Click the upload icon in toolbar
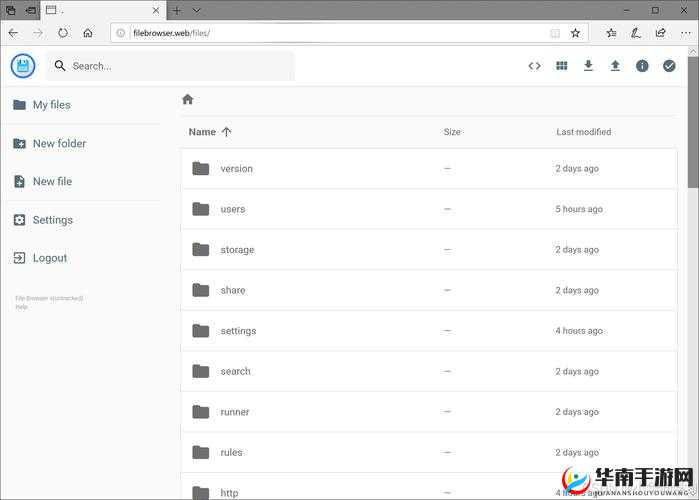 615,66
